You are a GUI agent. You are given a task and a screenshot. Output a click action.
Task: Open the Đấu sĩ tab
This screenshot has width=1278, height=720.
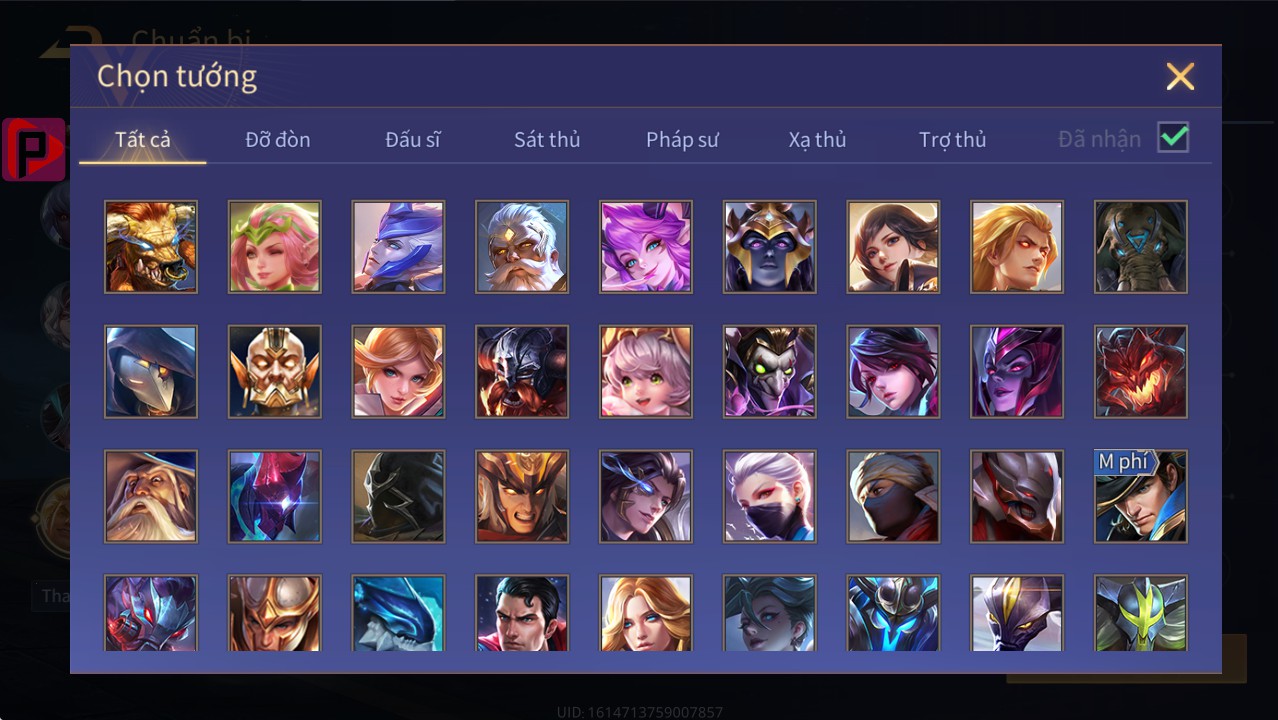[413, 140]
